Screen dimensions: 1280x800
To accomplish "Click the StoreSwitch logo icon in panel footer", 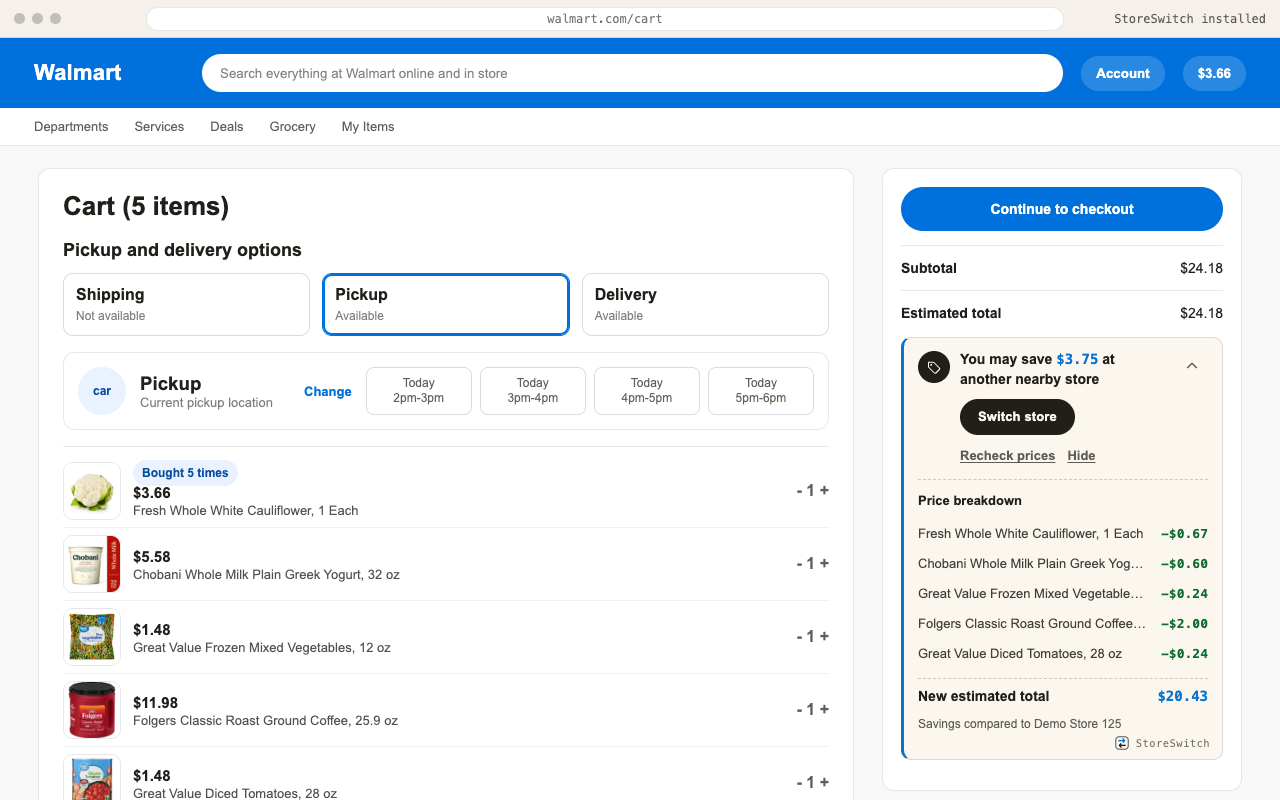I will [x=1122, y=743].
